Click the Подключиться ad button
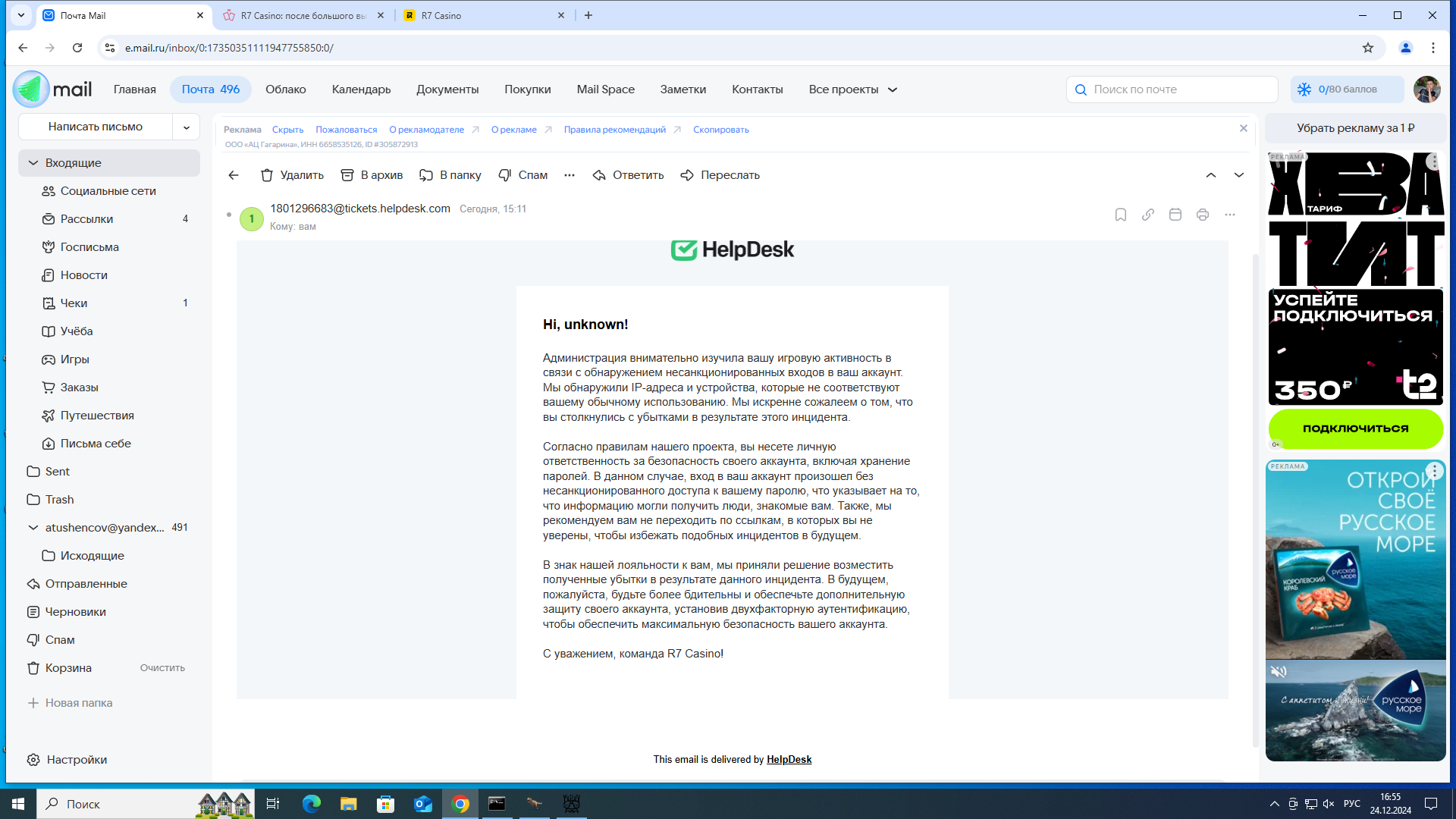Image resolution: width=1456 pixels, height=819 pixels. click(1356, 428)
